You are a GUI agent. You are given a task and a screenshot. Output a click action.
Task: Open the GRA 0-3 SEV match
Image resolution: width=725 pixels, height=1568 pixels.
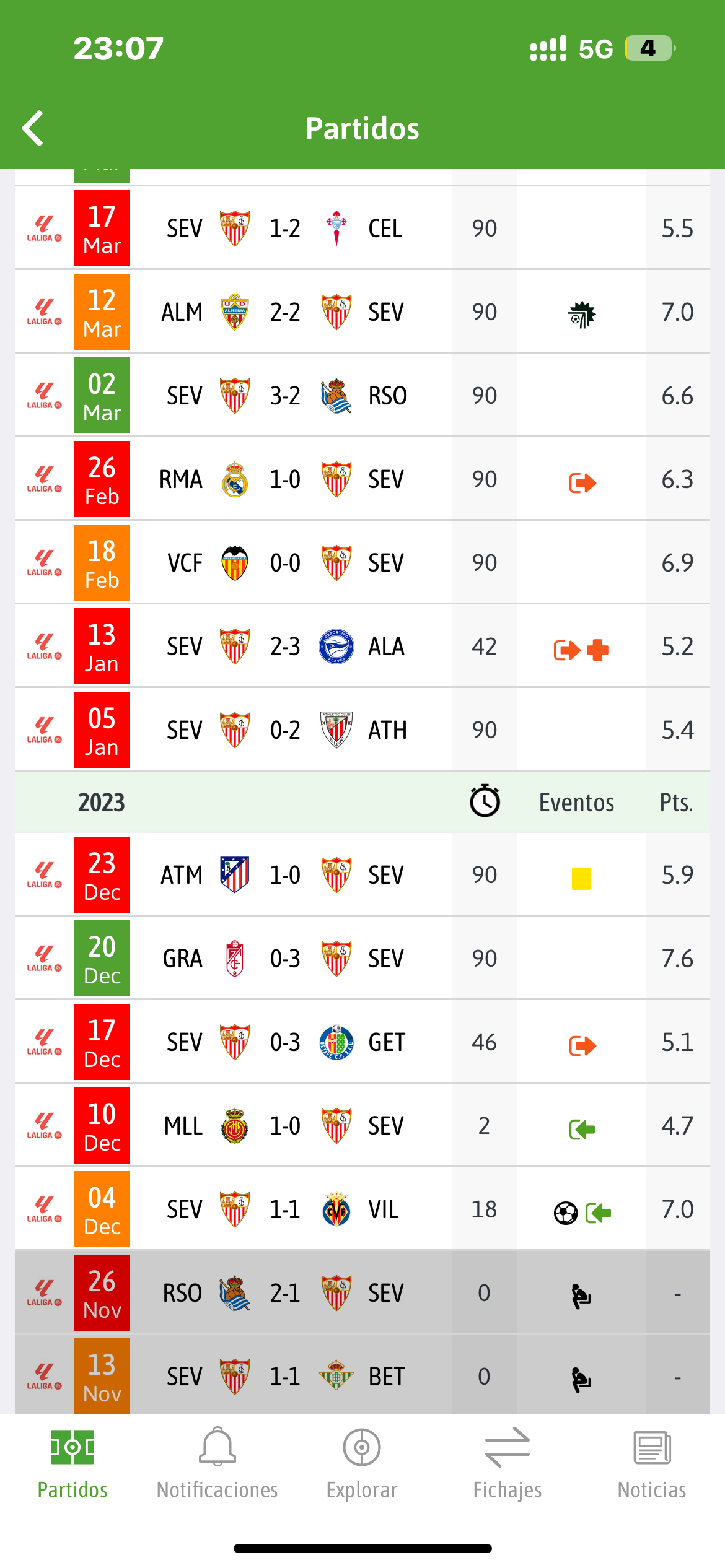pos(362,959)
